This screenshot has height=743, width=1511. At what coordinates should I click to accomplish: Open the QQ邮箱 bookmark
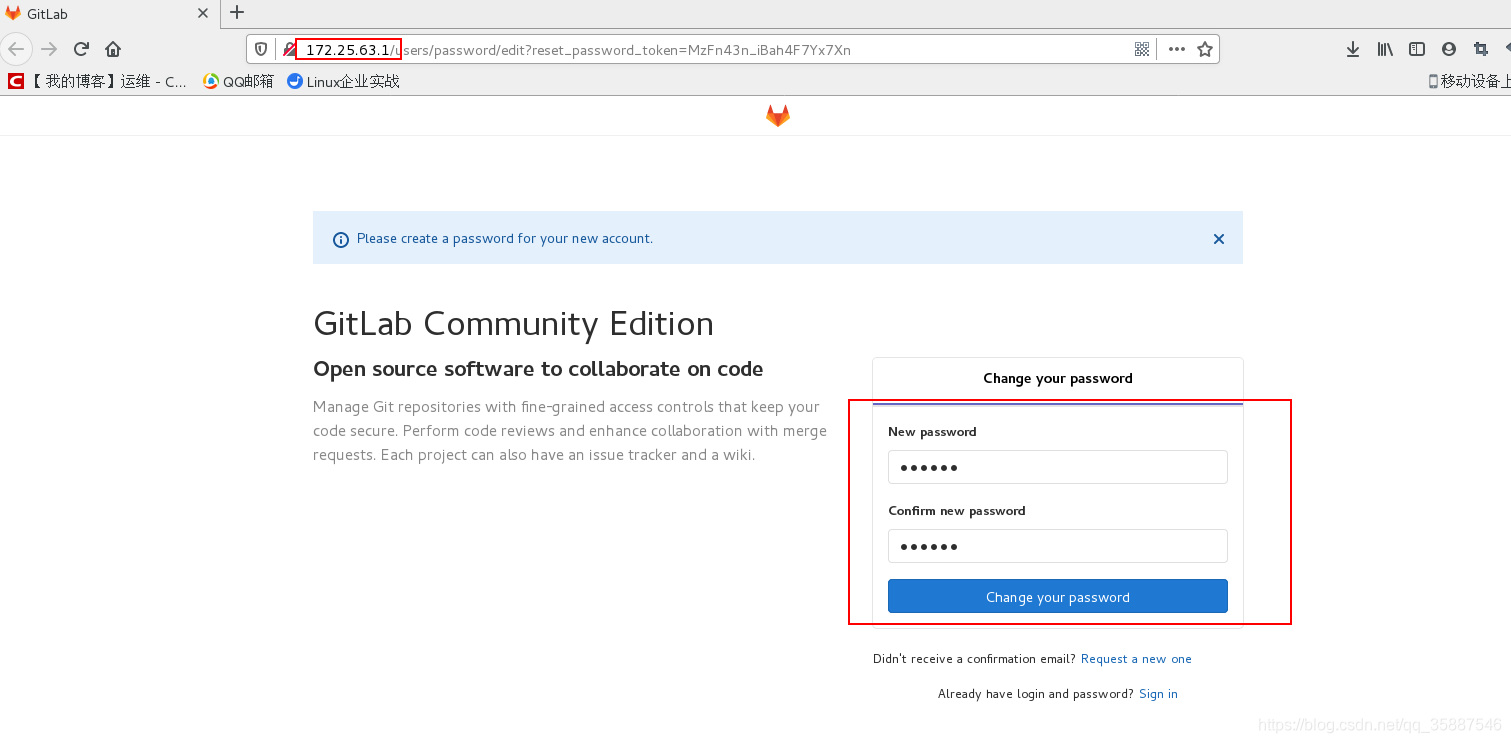coord(238,82)
